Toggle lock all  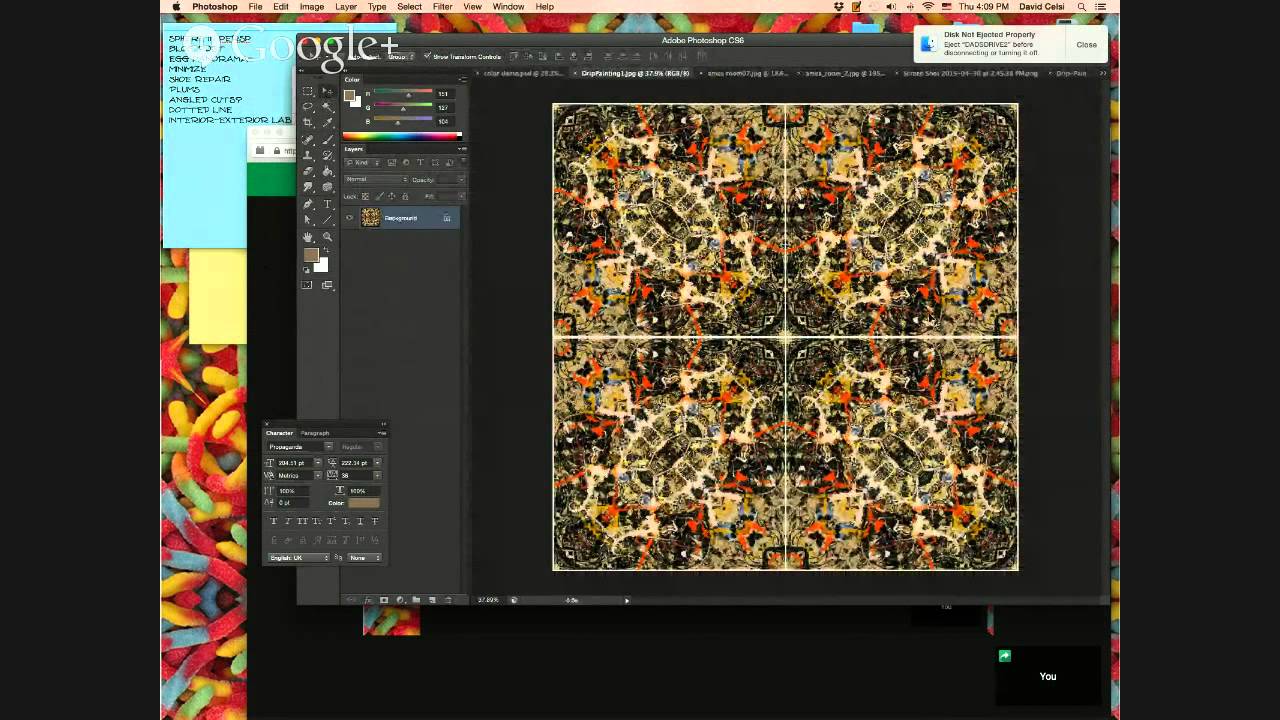pos(405,196)
